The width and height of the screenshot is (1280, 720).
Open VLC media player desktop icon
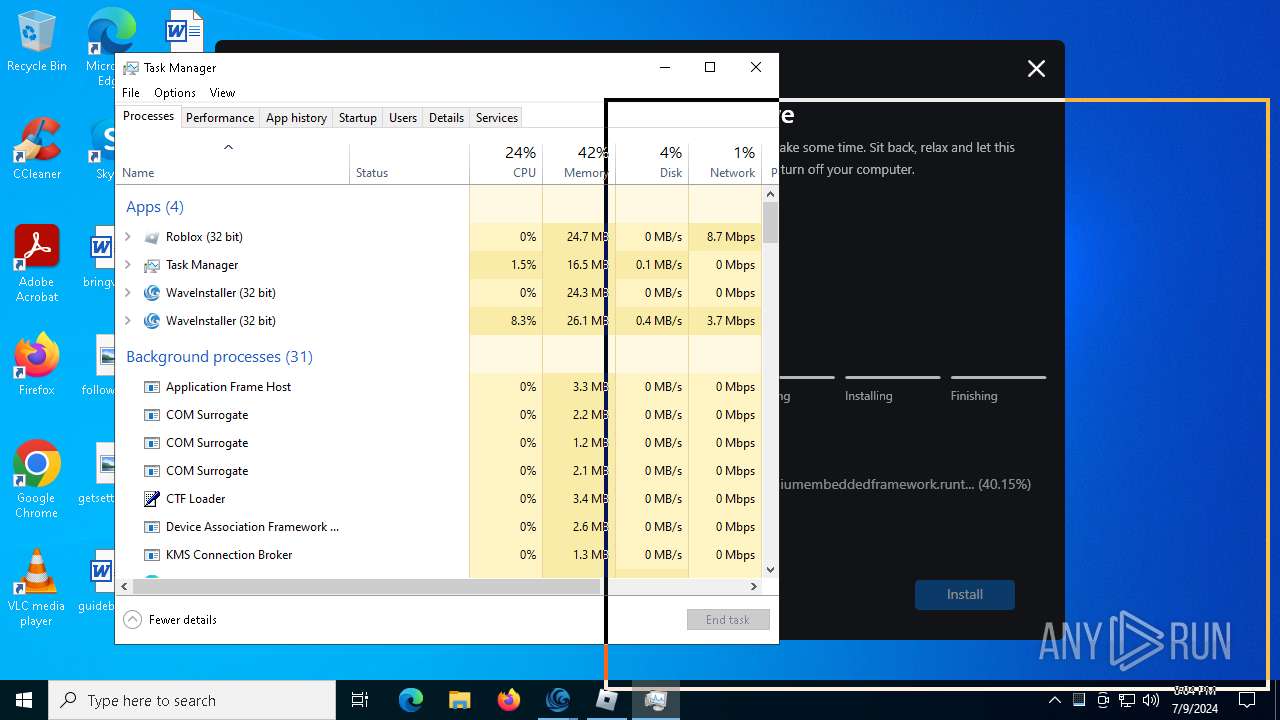tap(36, 588)
